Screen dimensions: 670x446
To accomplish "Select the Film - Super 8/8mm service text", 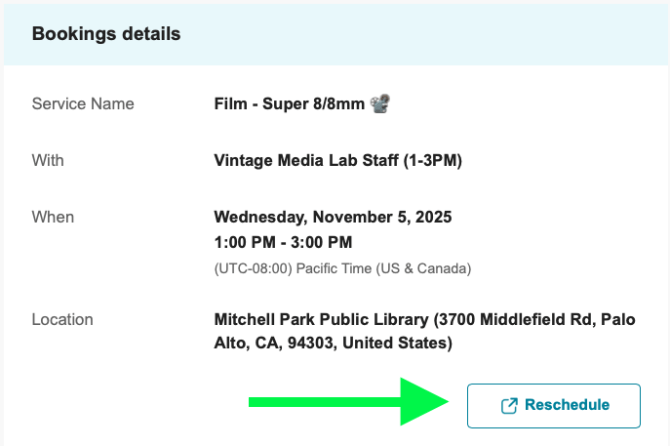I will (x=289, y=103).
